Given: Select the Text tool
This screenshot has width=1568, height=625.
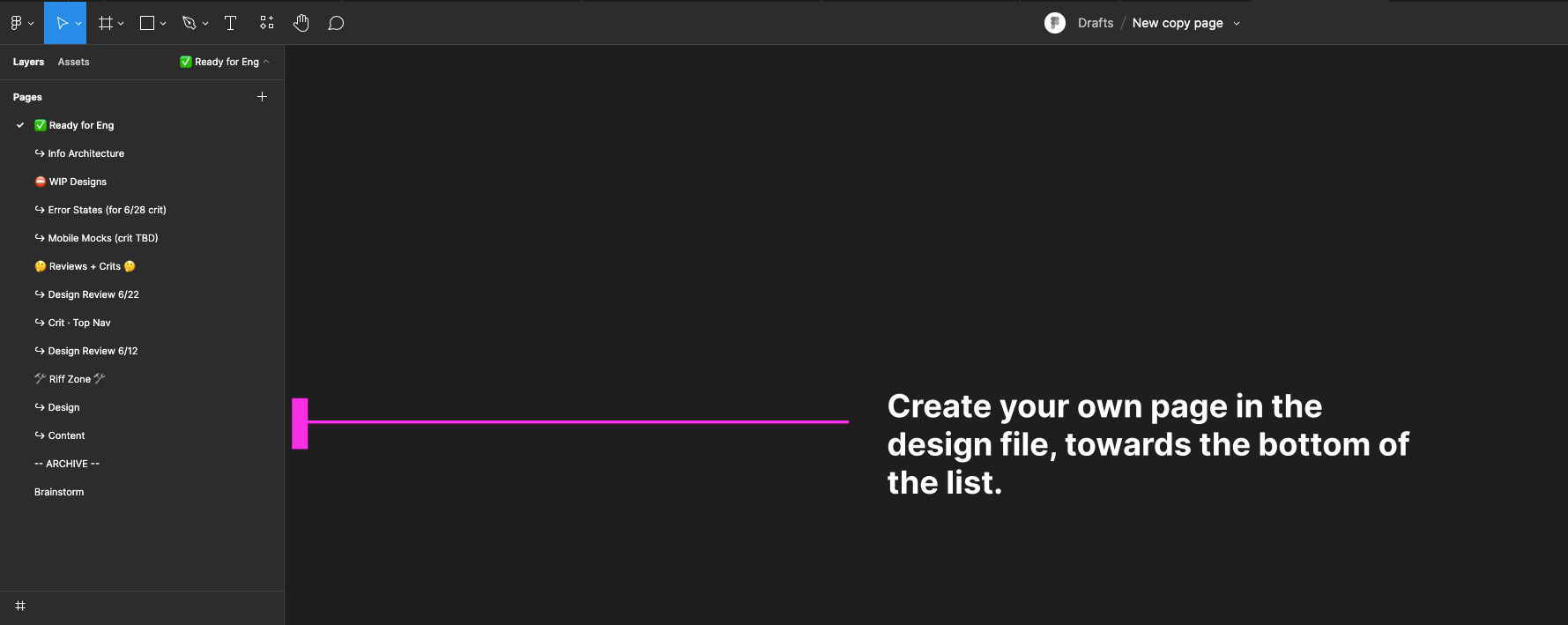Looking at the screenshot, I should [x=230, y=22].
